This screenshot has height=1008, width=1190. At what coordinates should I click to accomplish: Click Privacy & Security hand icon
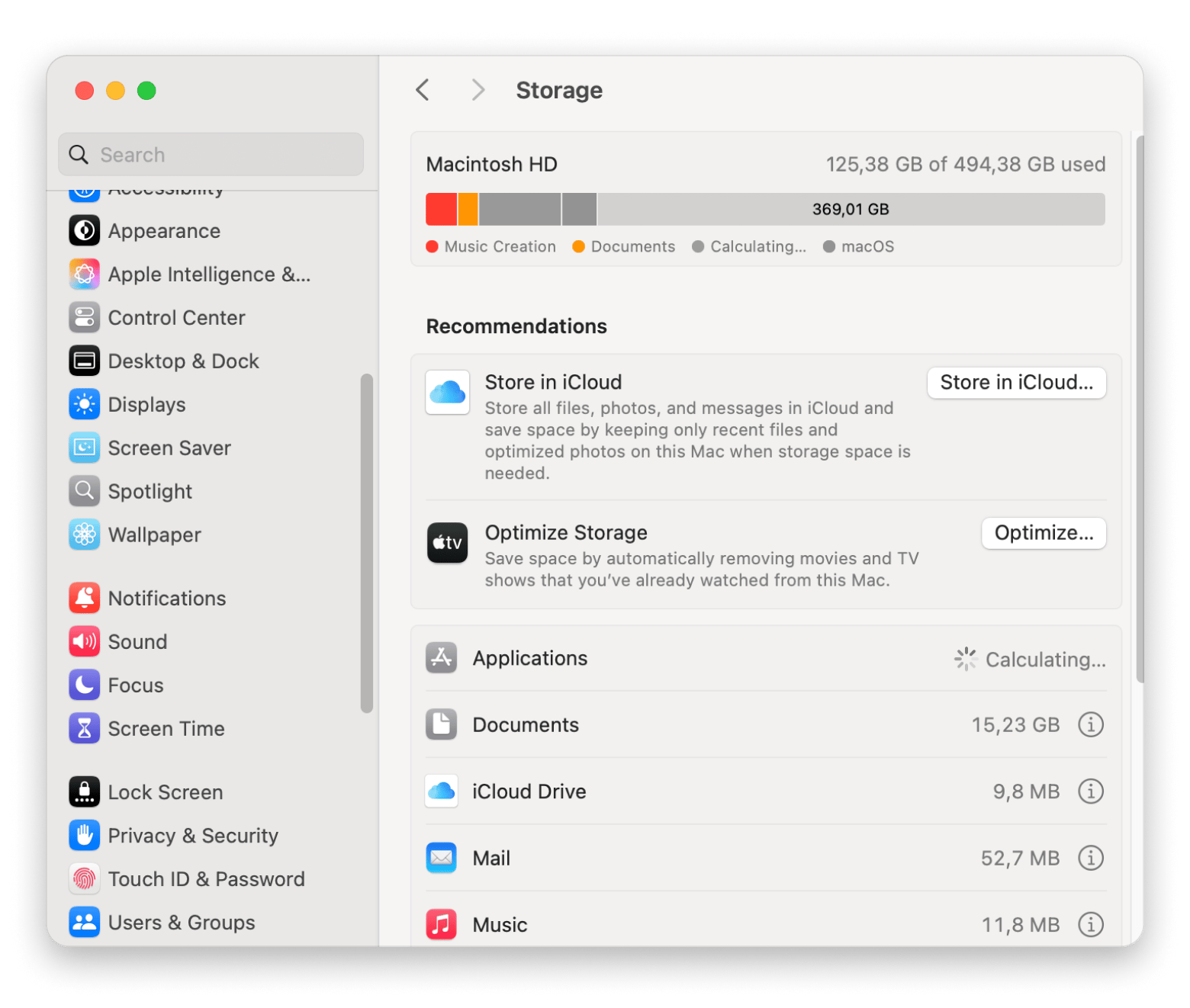(x=85, y=835)
